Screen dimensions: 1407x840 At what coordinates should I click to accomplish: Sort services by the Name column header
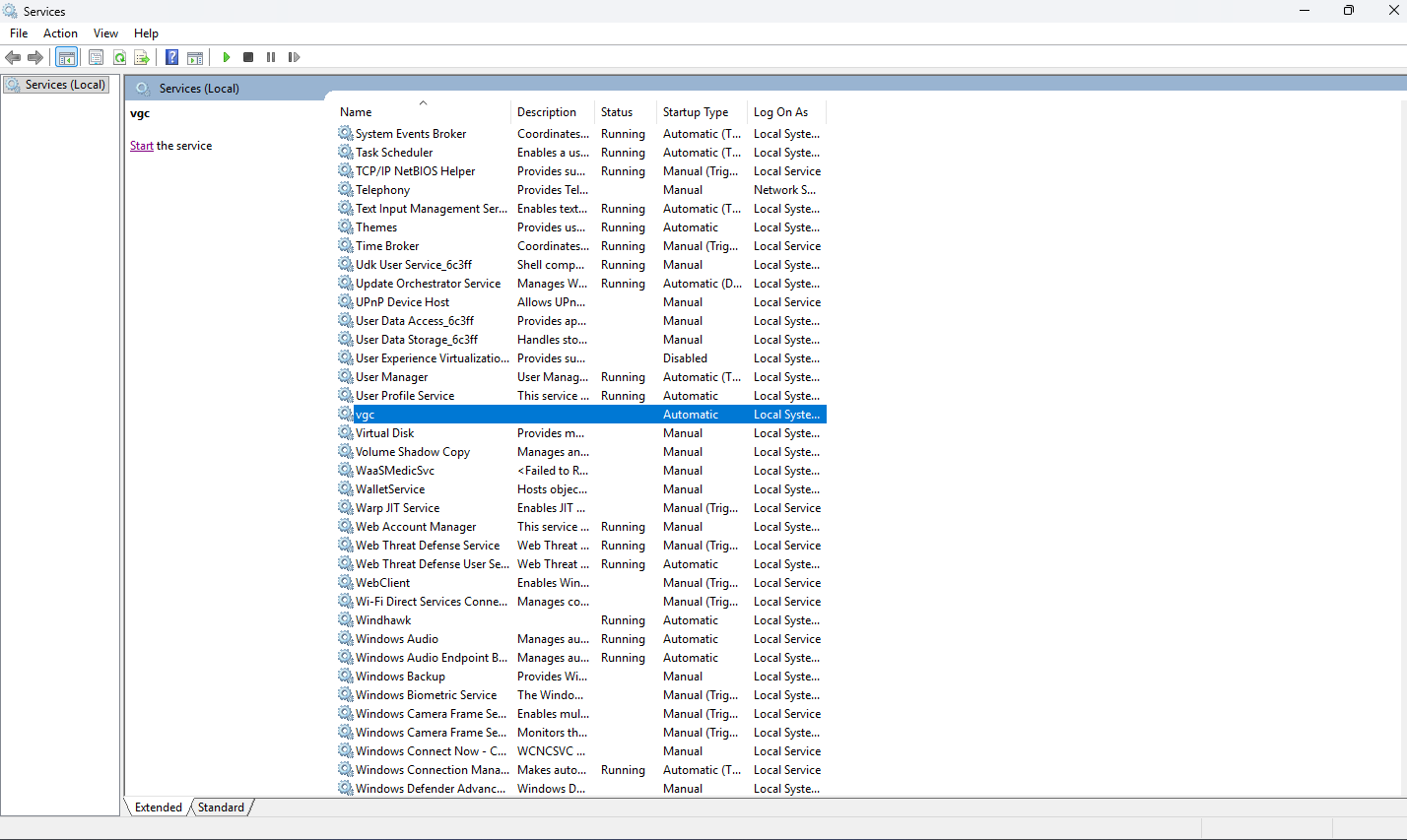coord(422,112)
